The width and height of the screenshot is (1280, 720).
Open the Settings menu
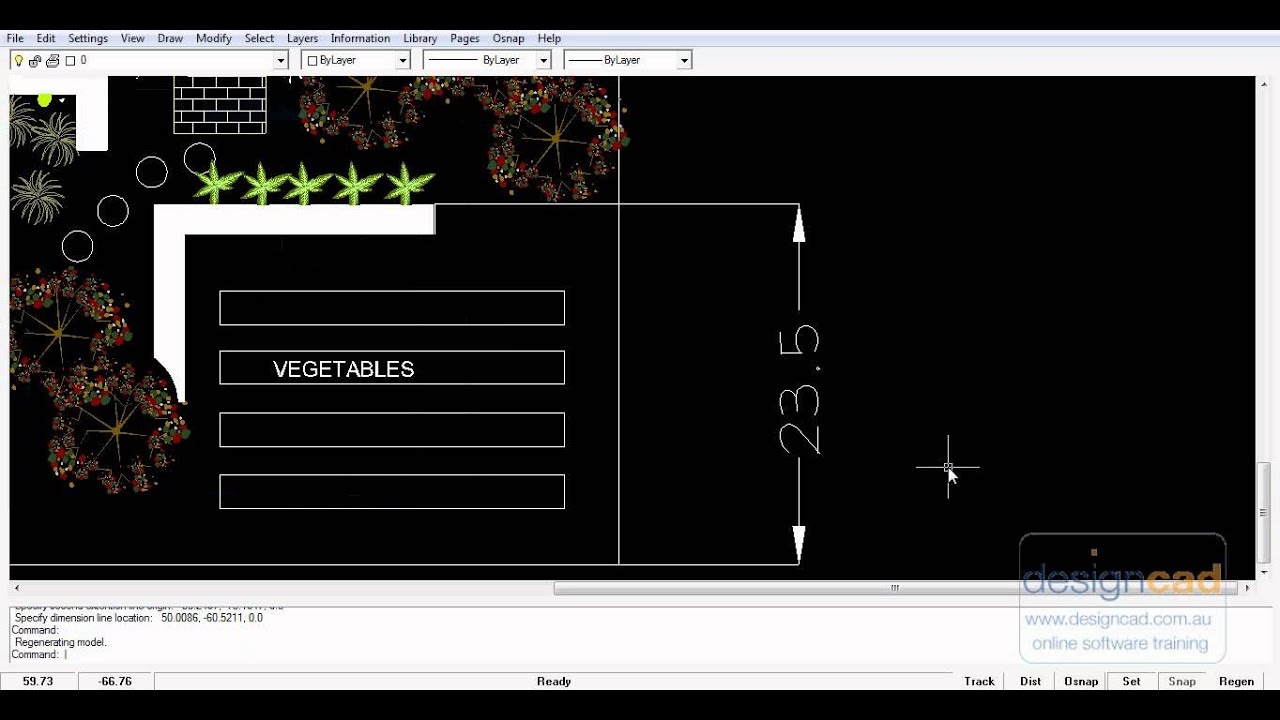pyautogui.click(x=88, y=38)
